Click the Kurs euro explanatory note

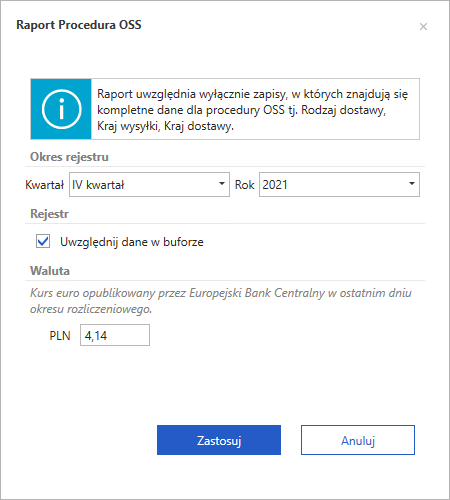221,301
